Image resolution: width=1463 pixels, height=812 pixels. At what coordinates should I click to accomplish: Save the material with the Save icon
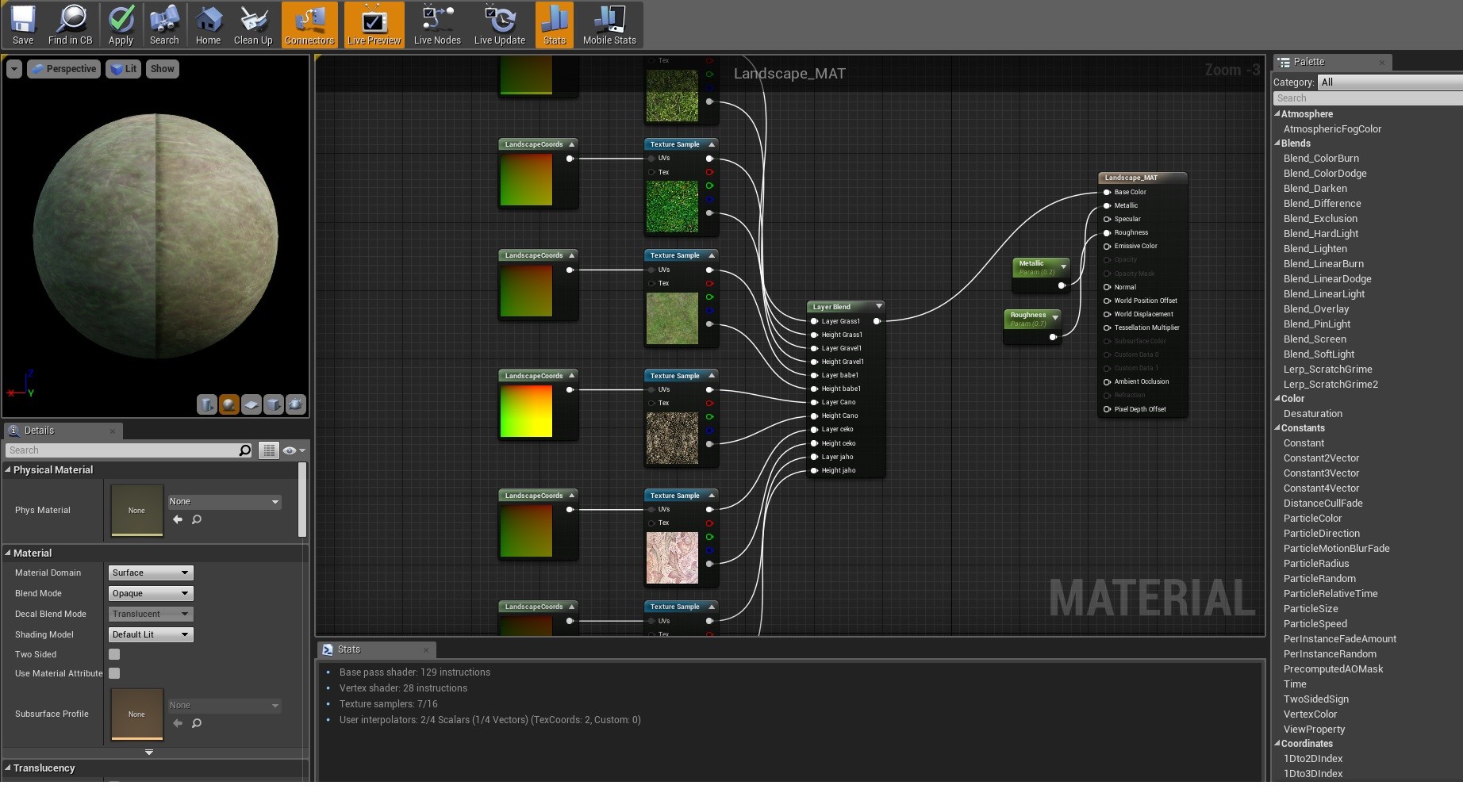pos(23,25)
